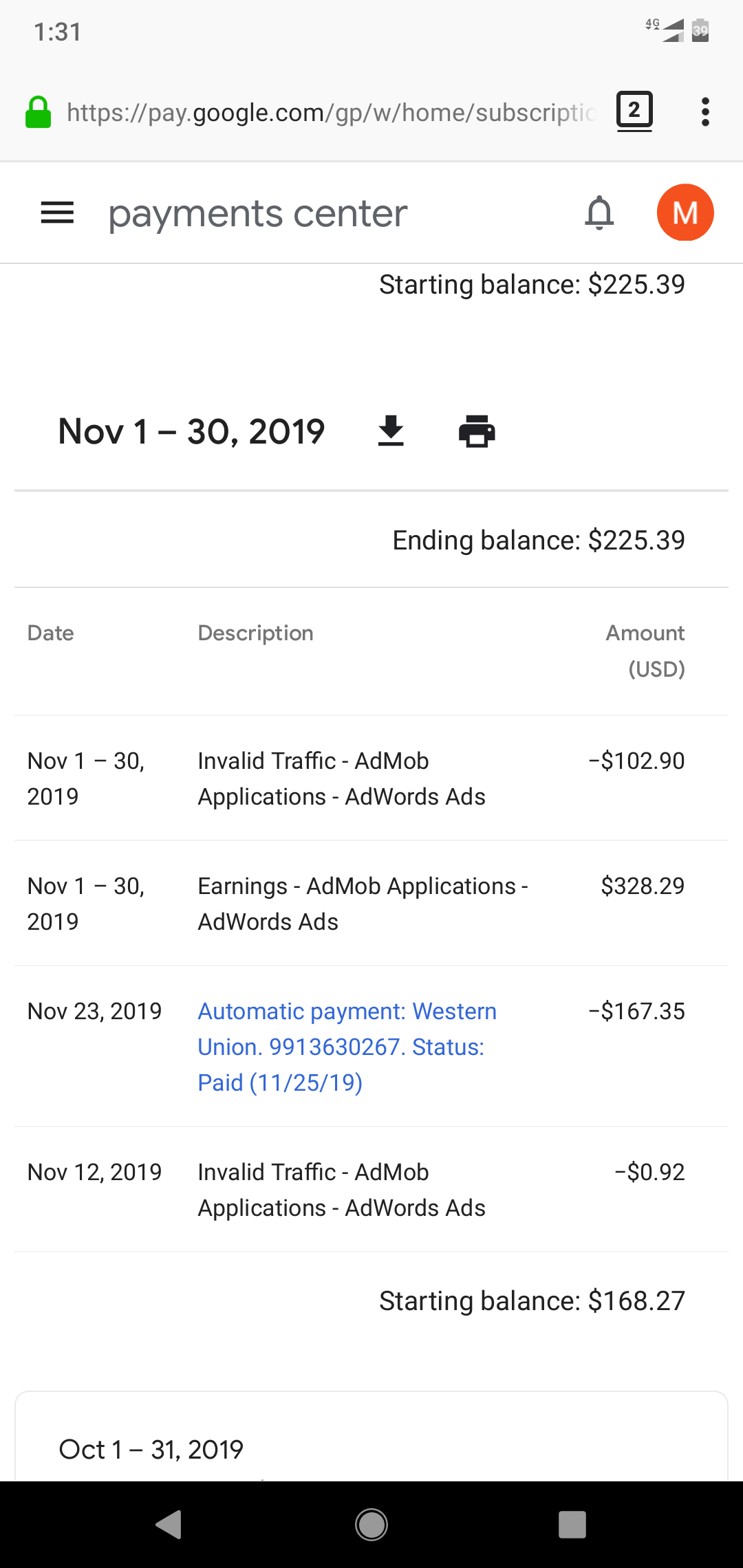Image resolution: width=743 pixels, height=1568 pixels.
Task: Download the Nov 2019 statement
Action: (391, 432)
